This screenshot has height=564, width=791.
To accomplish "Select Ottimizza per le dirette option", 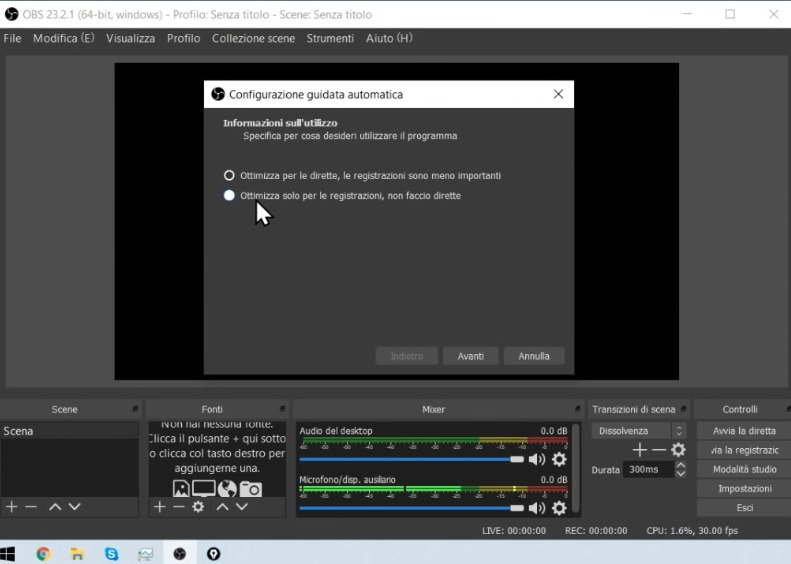I will 230,175.
